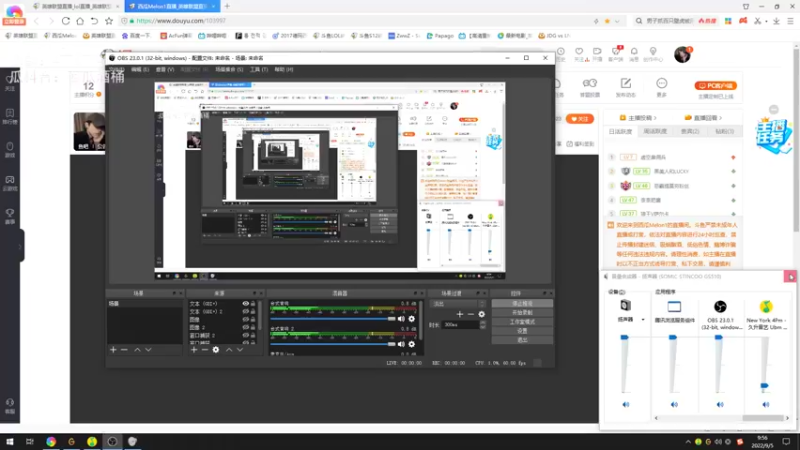
Task: Mute speaker device in Windows volume mixer
Action: pos(626,405)
